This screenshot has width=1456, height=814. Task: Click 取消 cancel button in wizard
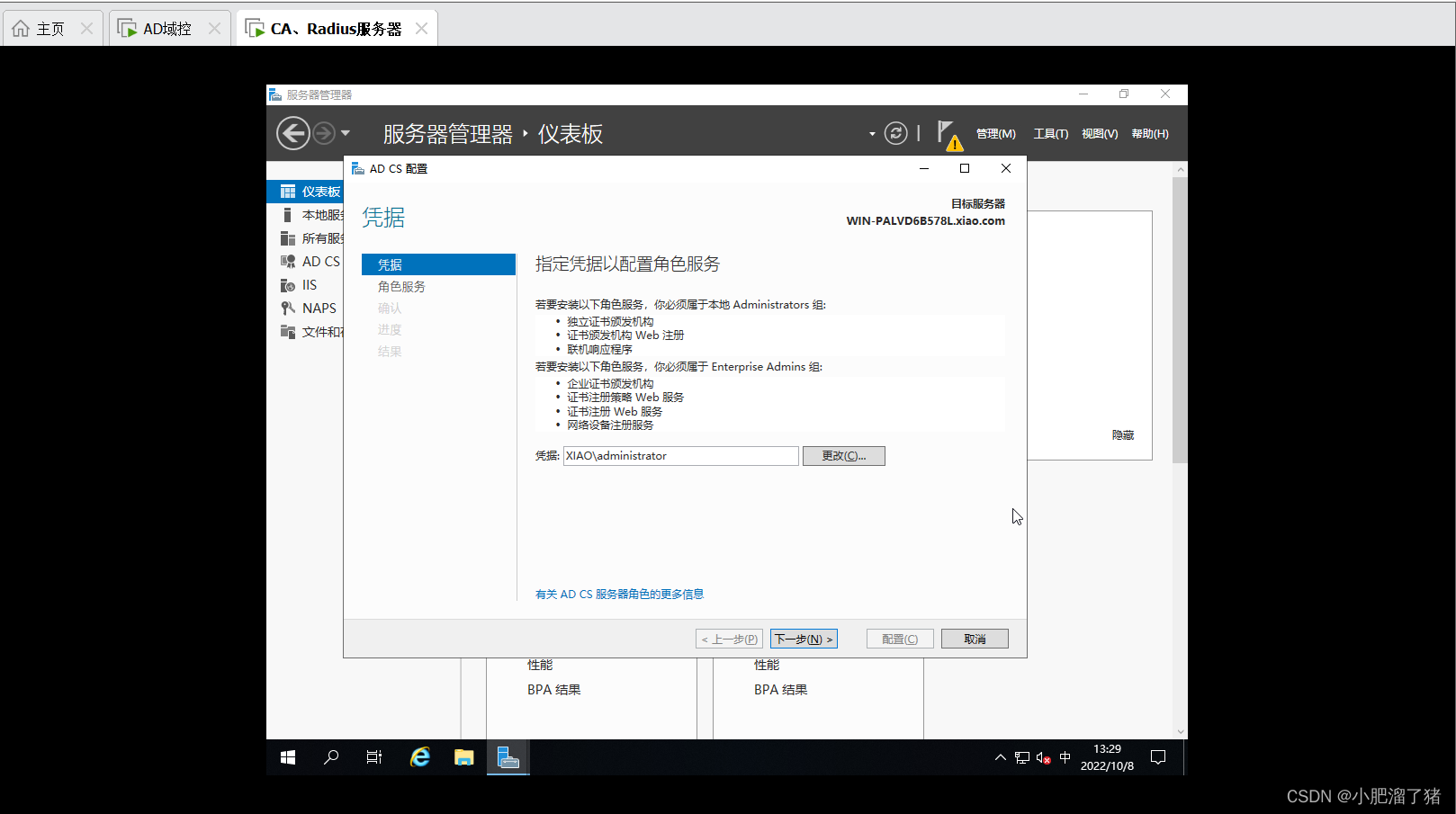coord(975,639)
